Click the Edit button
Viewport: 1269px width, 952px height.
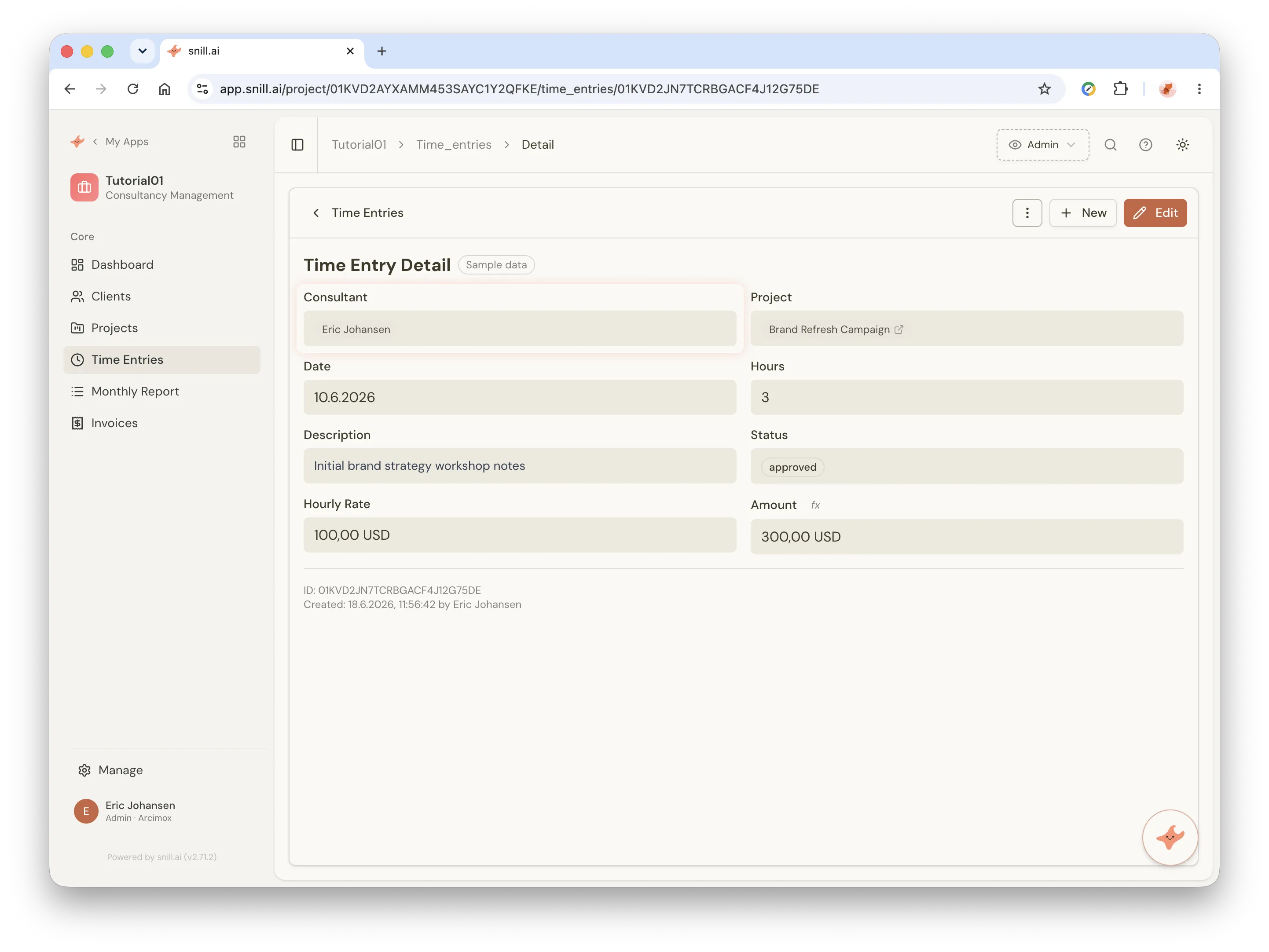[x=1155, y=213]
